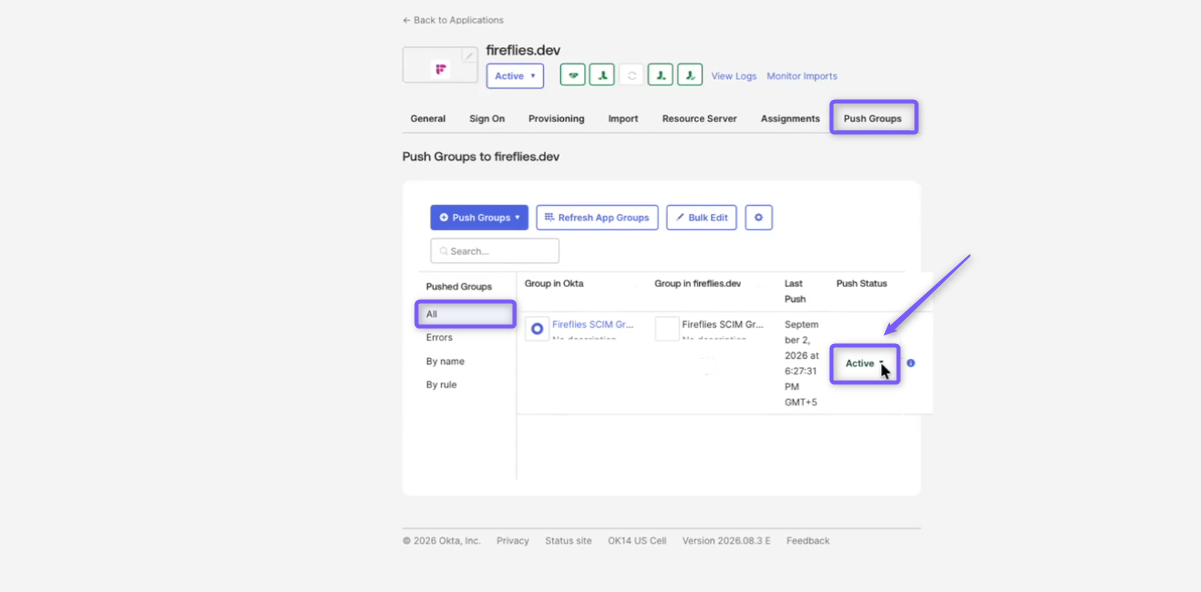1201x592 pixels.
Task: Filter pushed groups by Errors
Action: coord(439,338)
